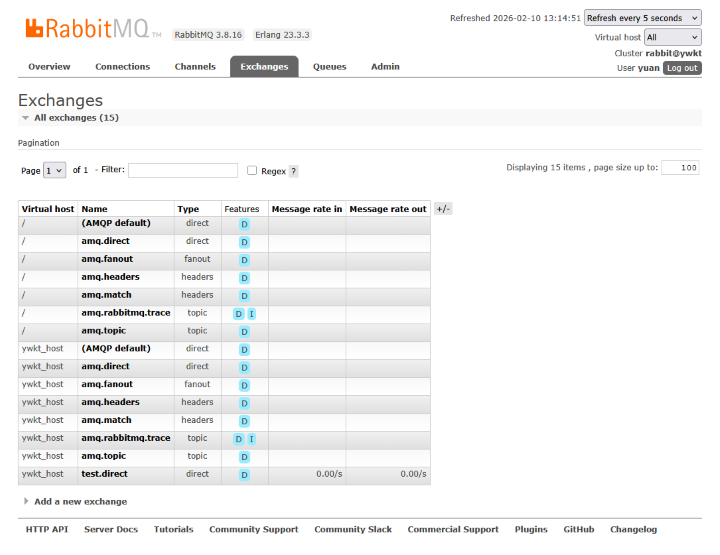This screenshot has height=555, width=720.
Task: Open the test.direct exchange
Action: pos(105,474)
